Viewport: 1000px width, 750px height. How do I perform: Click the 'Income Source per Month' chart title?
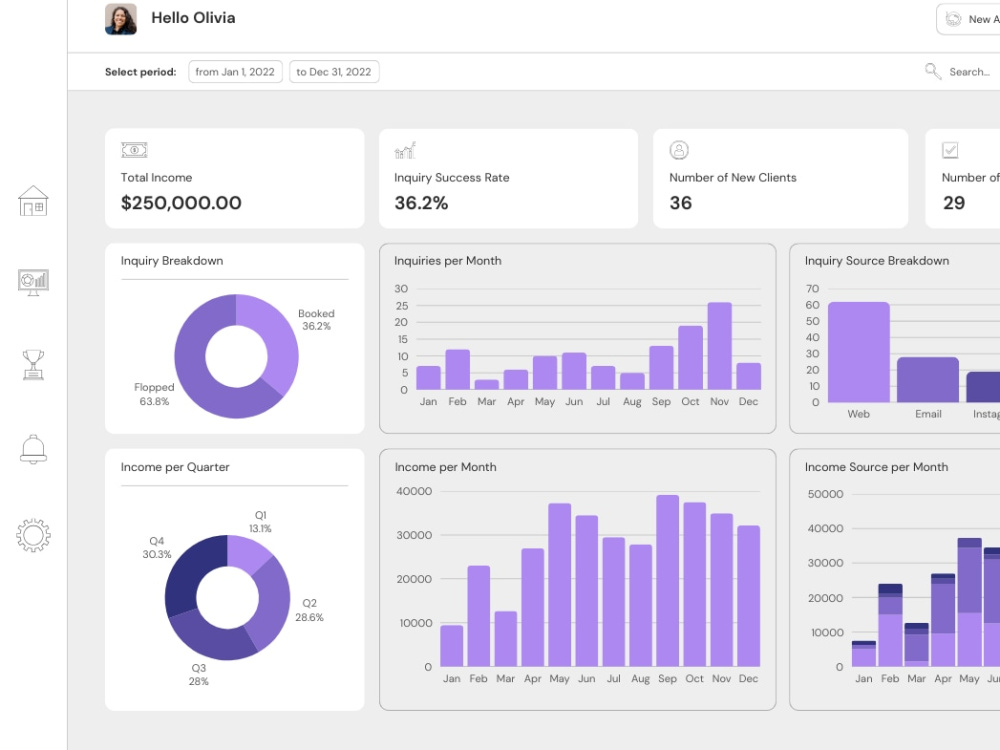pos(876,467)
